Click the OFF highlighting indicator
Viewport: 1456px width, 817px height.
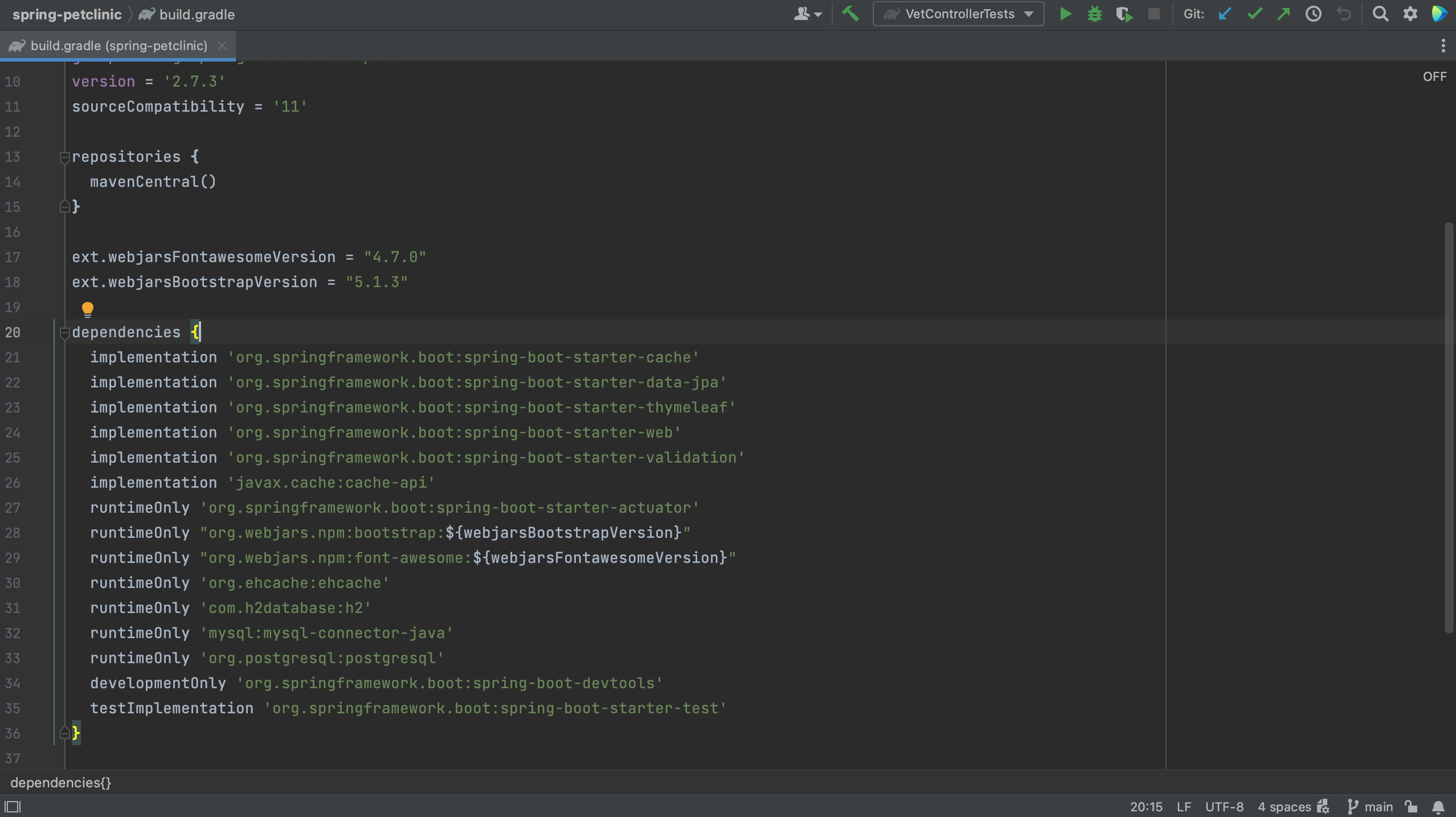click(1434, 76)
